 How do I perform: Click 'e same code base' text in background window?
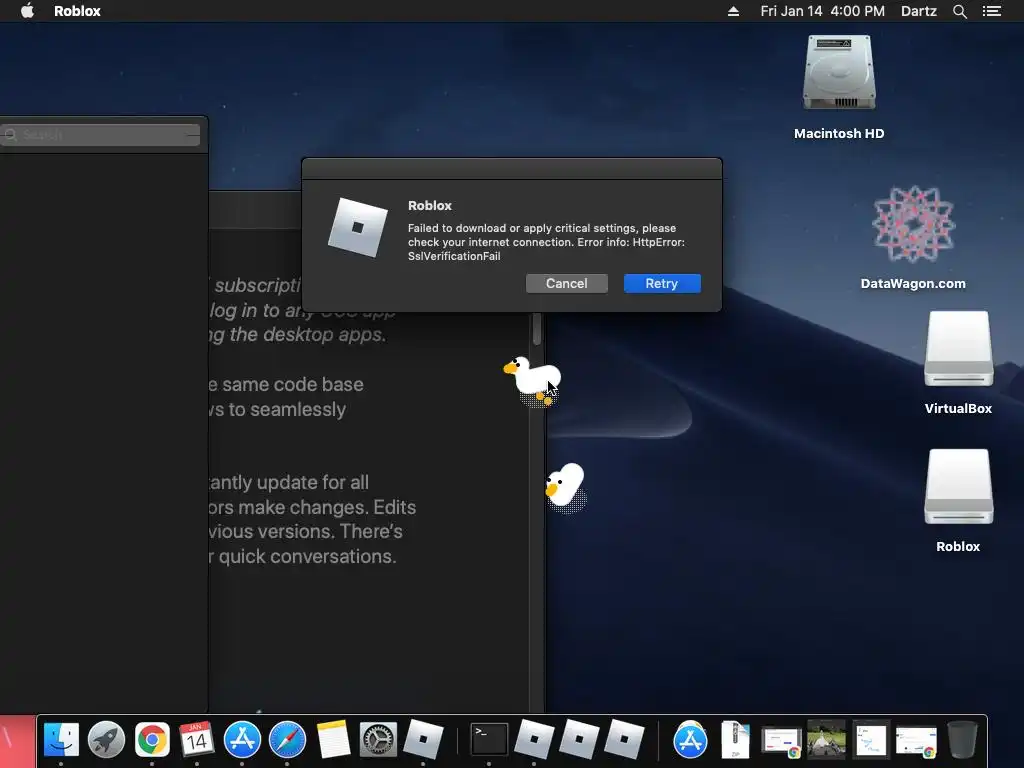285,385
